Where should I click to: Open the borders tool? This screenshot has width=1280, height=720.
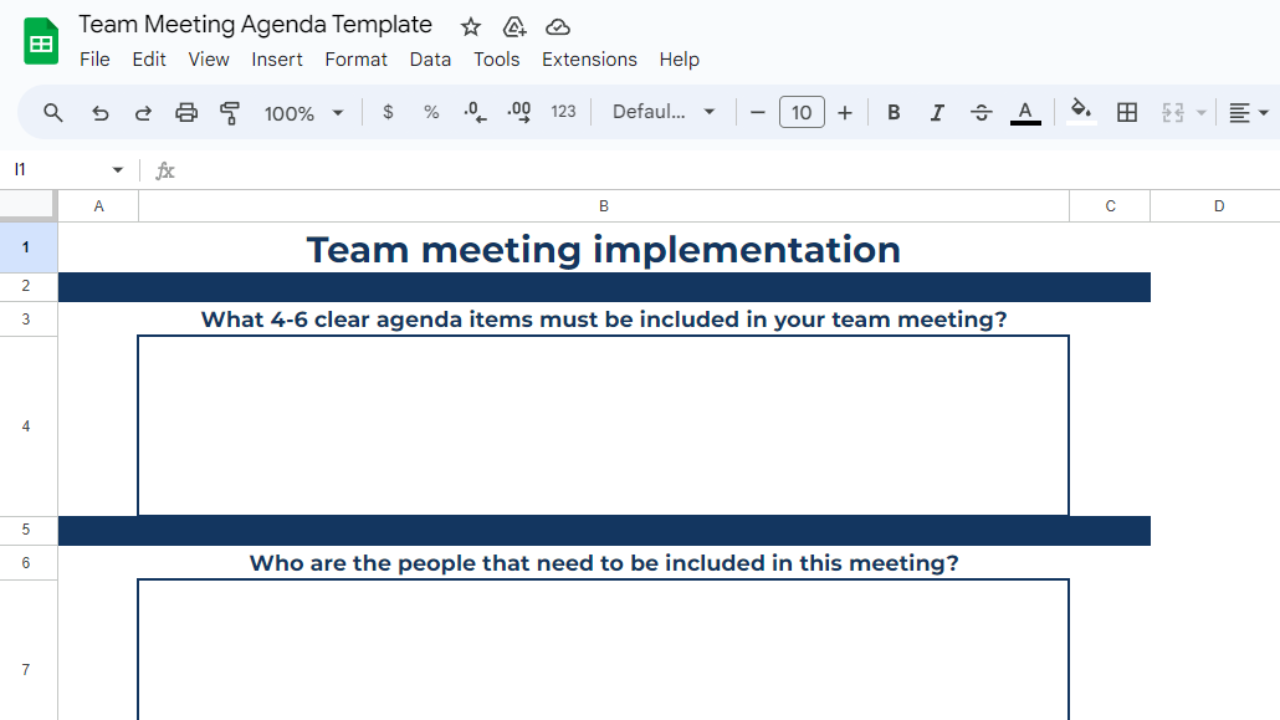pos(1127,113)
